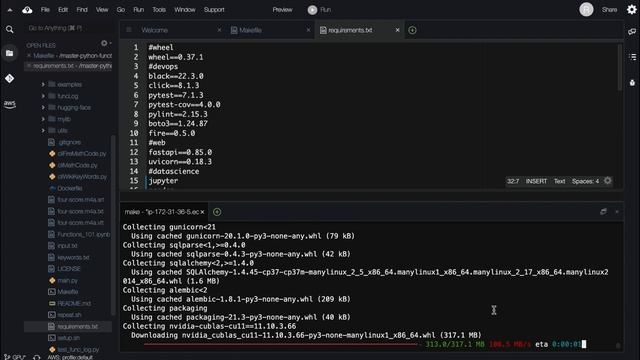The width and height of the screenshot is (640, 360).
Task: Open the Source Control panel
Action: 10,78
